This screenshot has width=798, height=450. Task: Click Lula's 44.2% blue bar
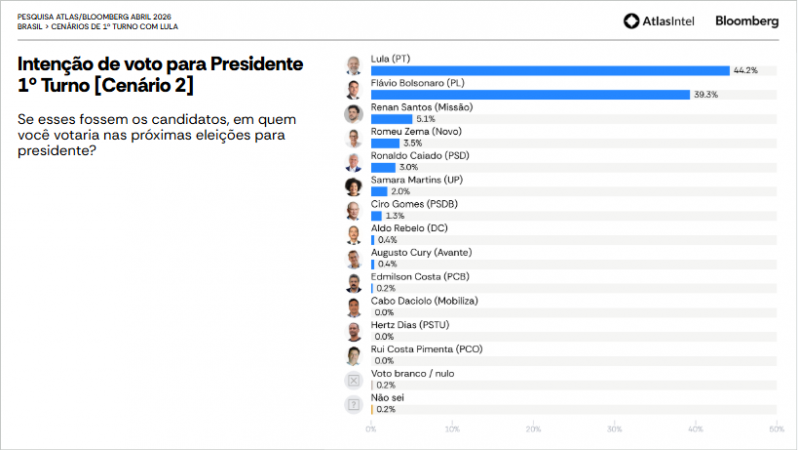[x=550, y=70]
